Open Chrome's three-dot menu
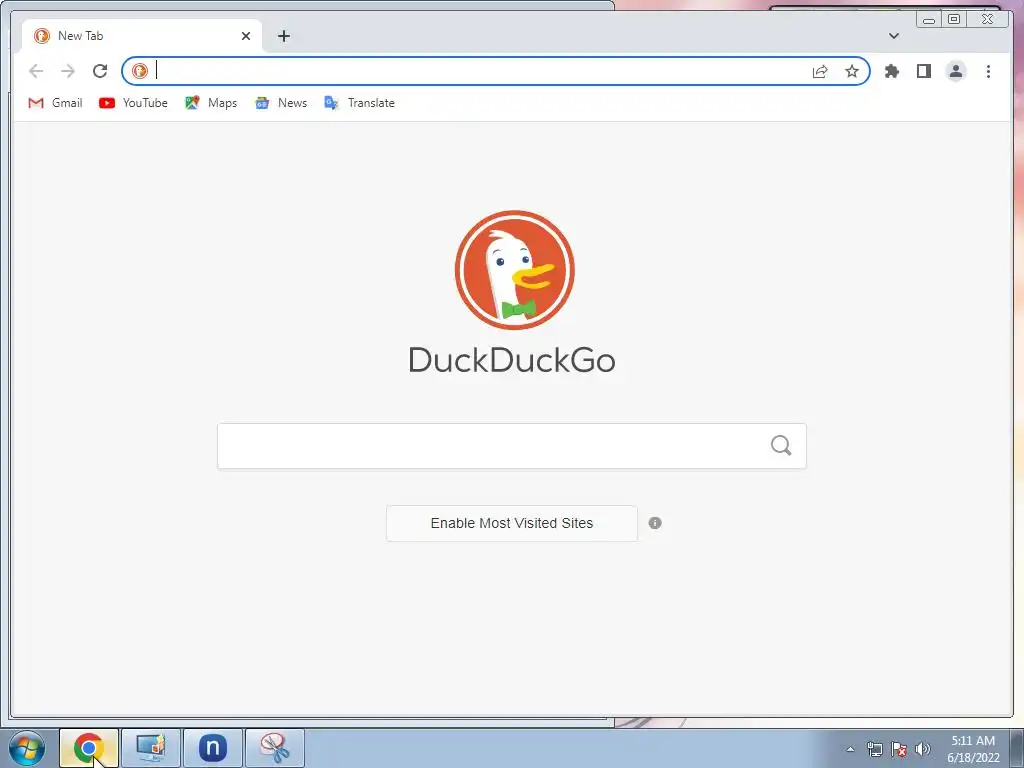This screenshot has width=1024, height=768. coord(988,71)
